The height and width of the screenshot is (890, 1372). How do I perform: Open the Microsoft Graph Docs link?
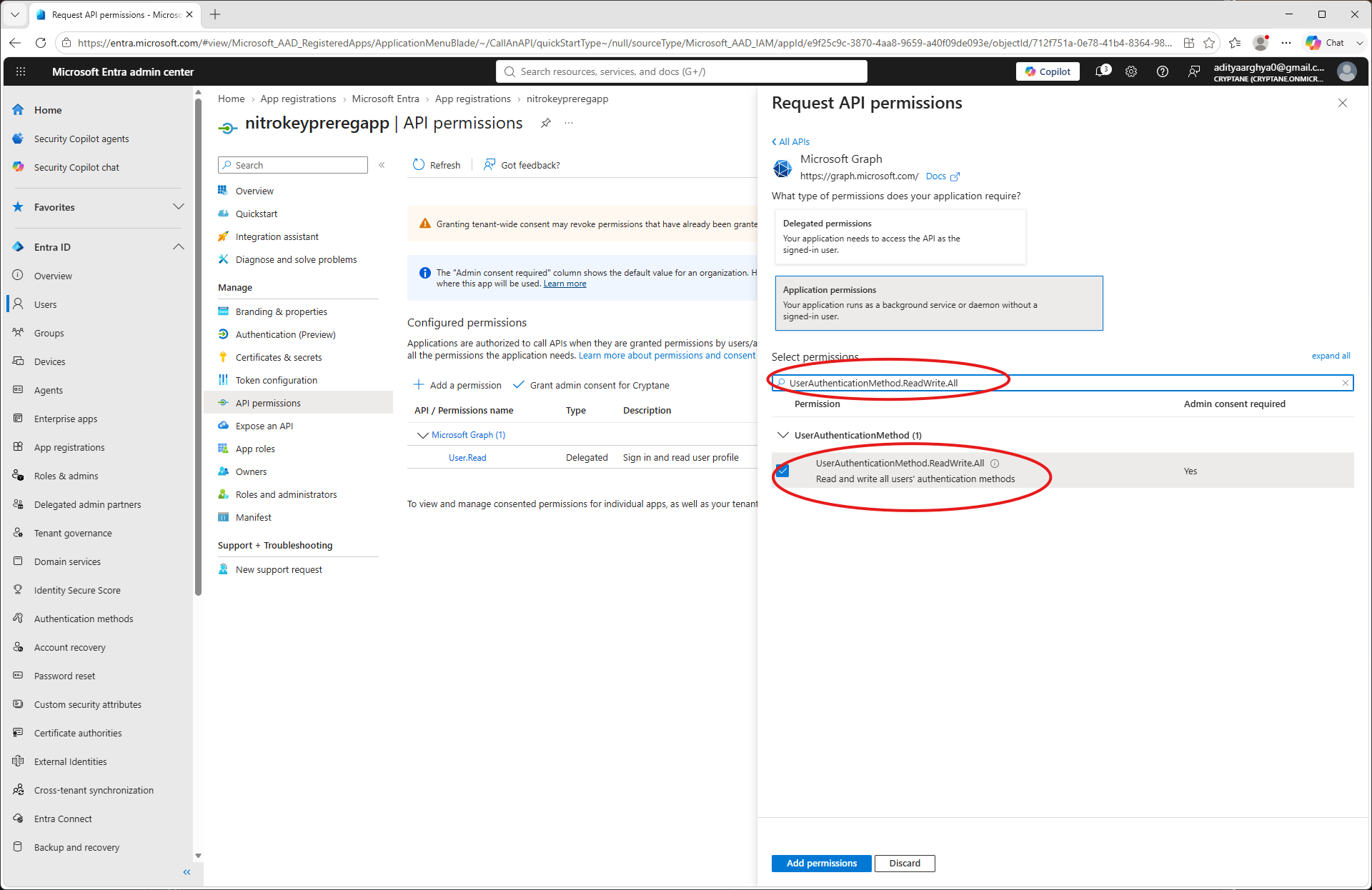click(x=943, y=176)
